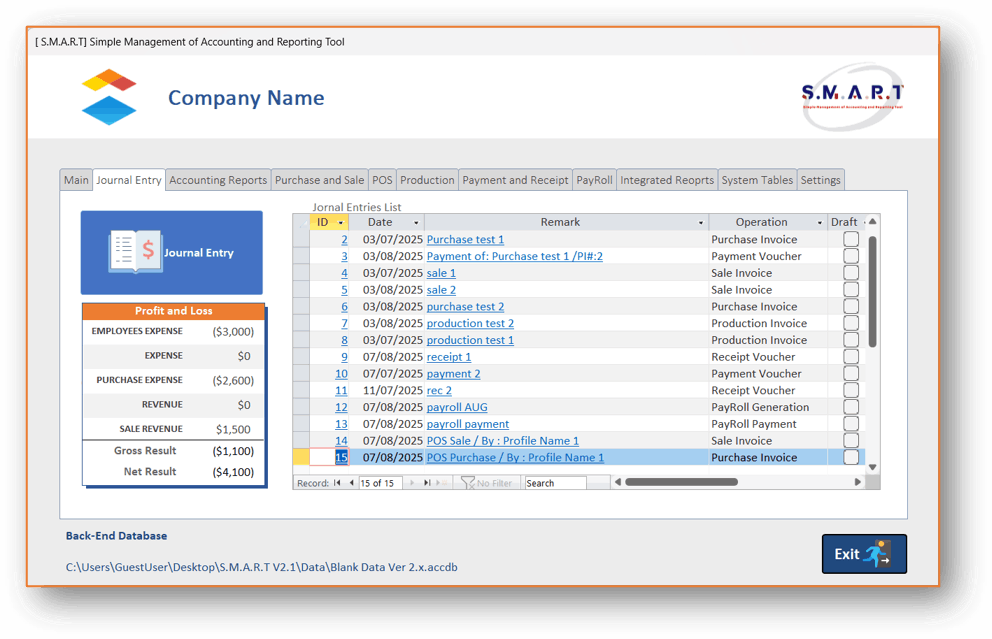Switch to the Production tab
992x639 pixels.
click(427, 180)
